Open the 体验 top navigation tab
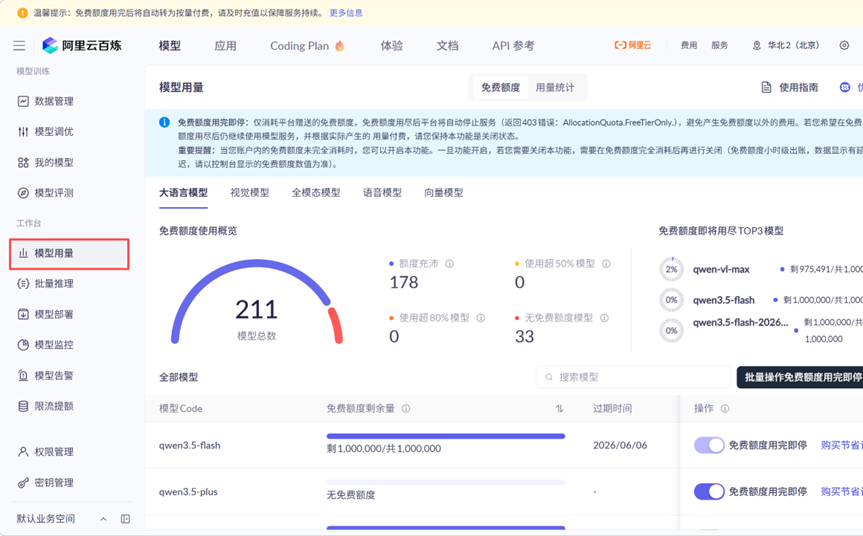The height and width of the screenshot is (536, 863). pos(391,46)
